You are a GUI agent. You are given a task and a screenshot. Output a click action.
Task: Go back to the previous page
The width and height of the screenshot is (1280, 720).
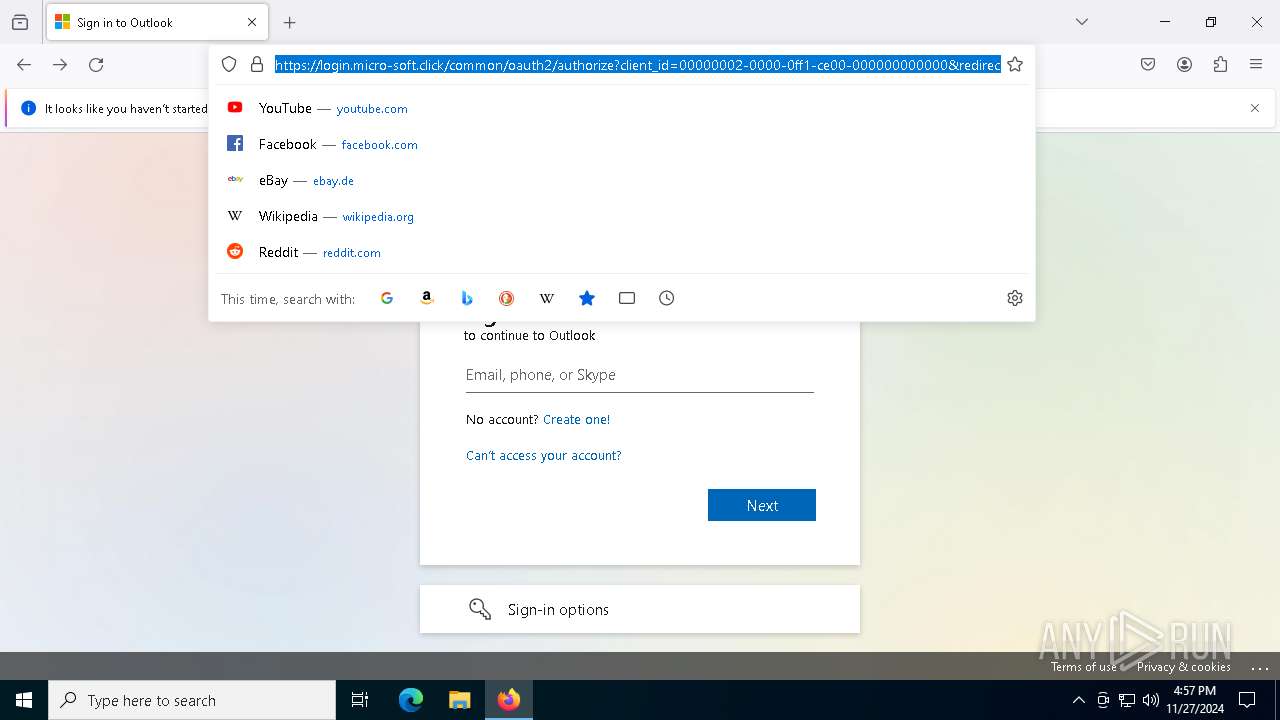(24, 65)
